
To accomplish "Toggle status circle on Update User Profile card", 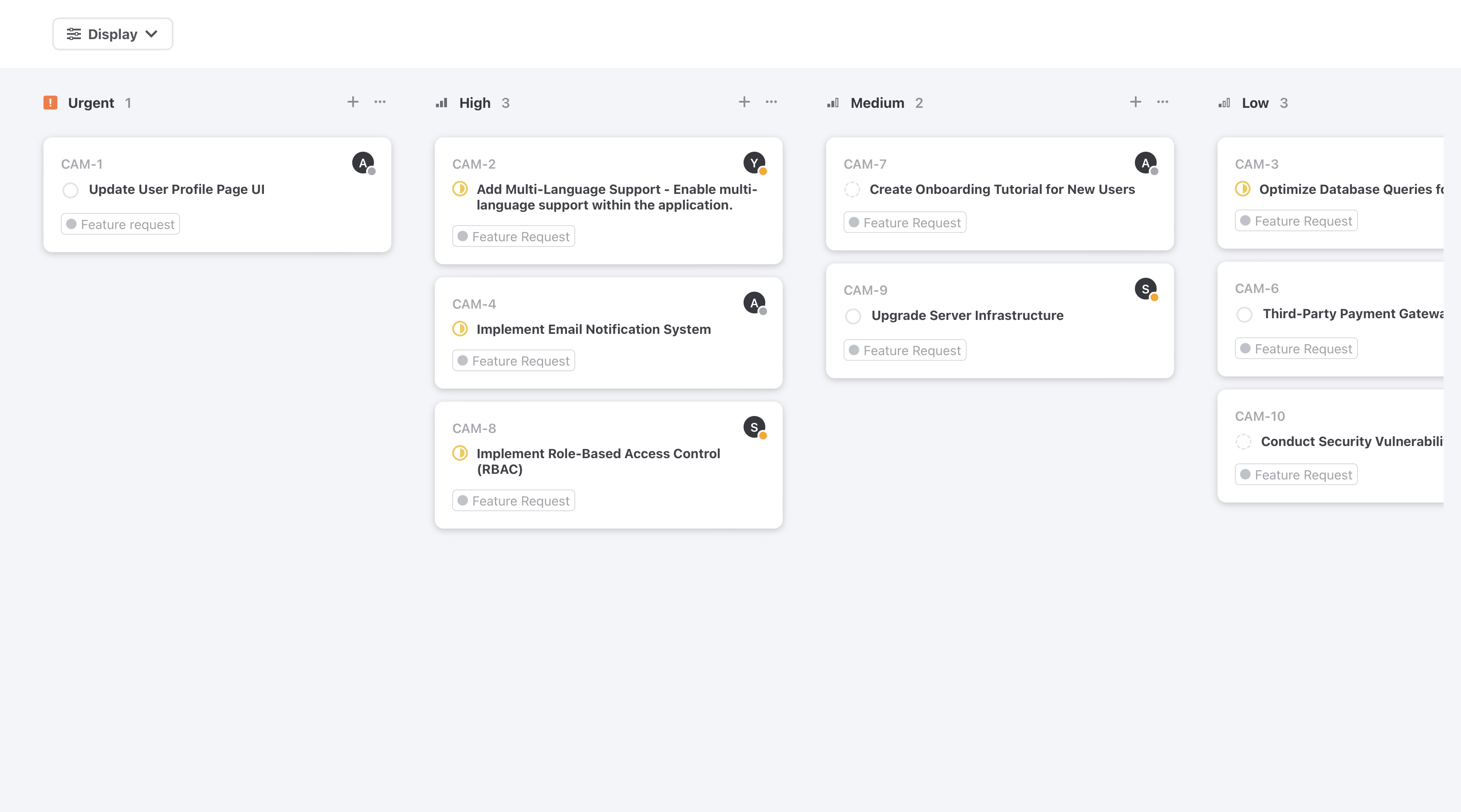I will tap(70, 190).
